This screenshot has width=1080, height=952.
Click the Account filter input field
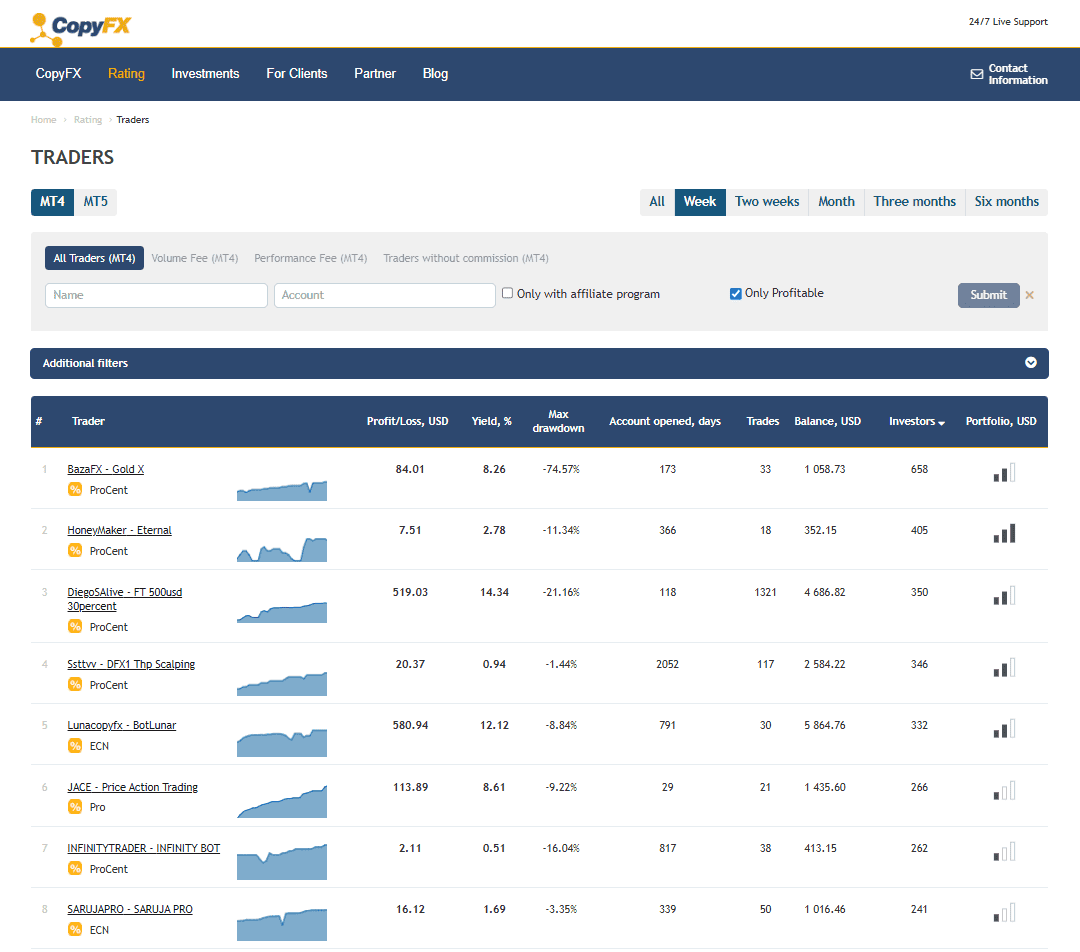(384, 295)
